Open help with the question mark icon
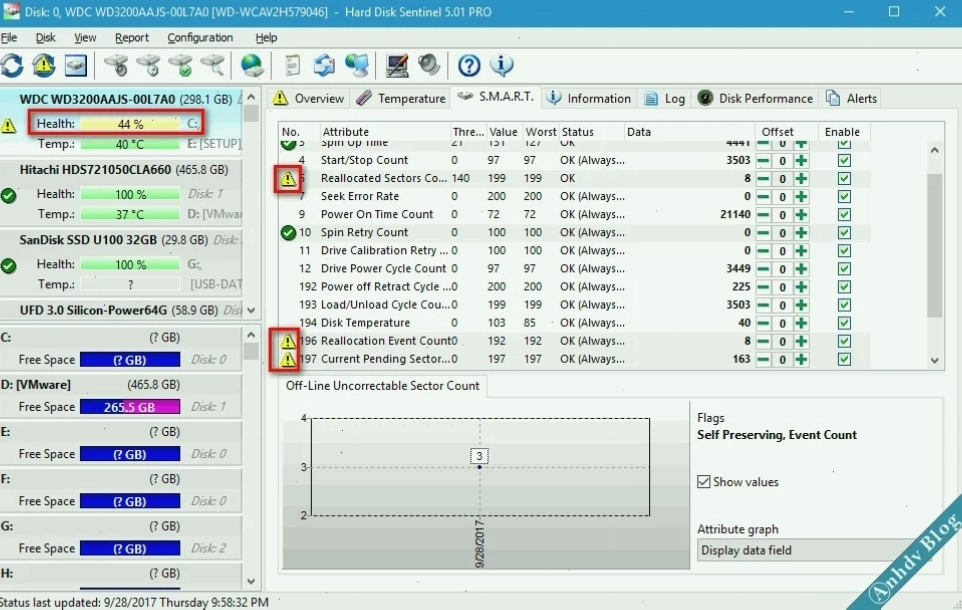Screen dimensions: 962x610 (x=469, y=65)
